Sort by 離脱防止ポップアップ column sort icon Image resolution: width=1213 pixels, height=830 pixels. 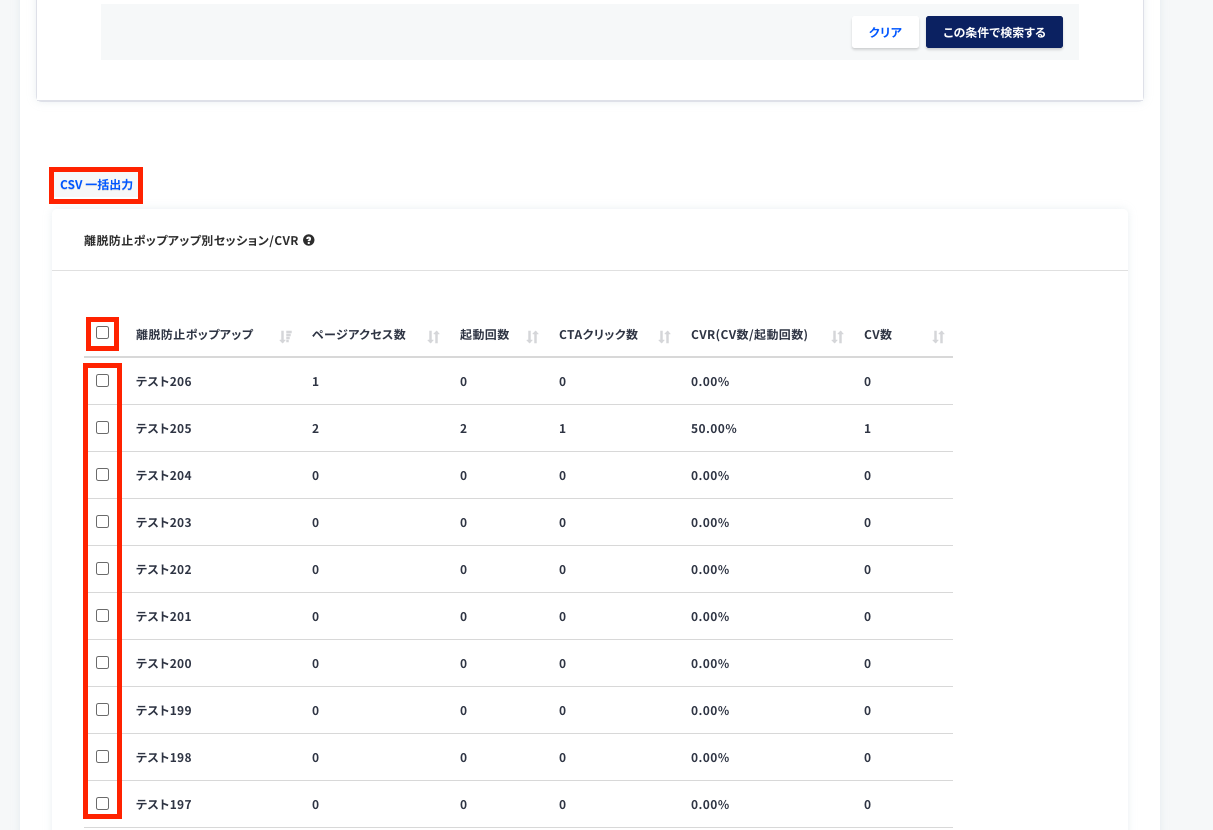(x=286, y=337)
